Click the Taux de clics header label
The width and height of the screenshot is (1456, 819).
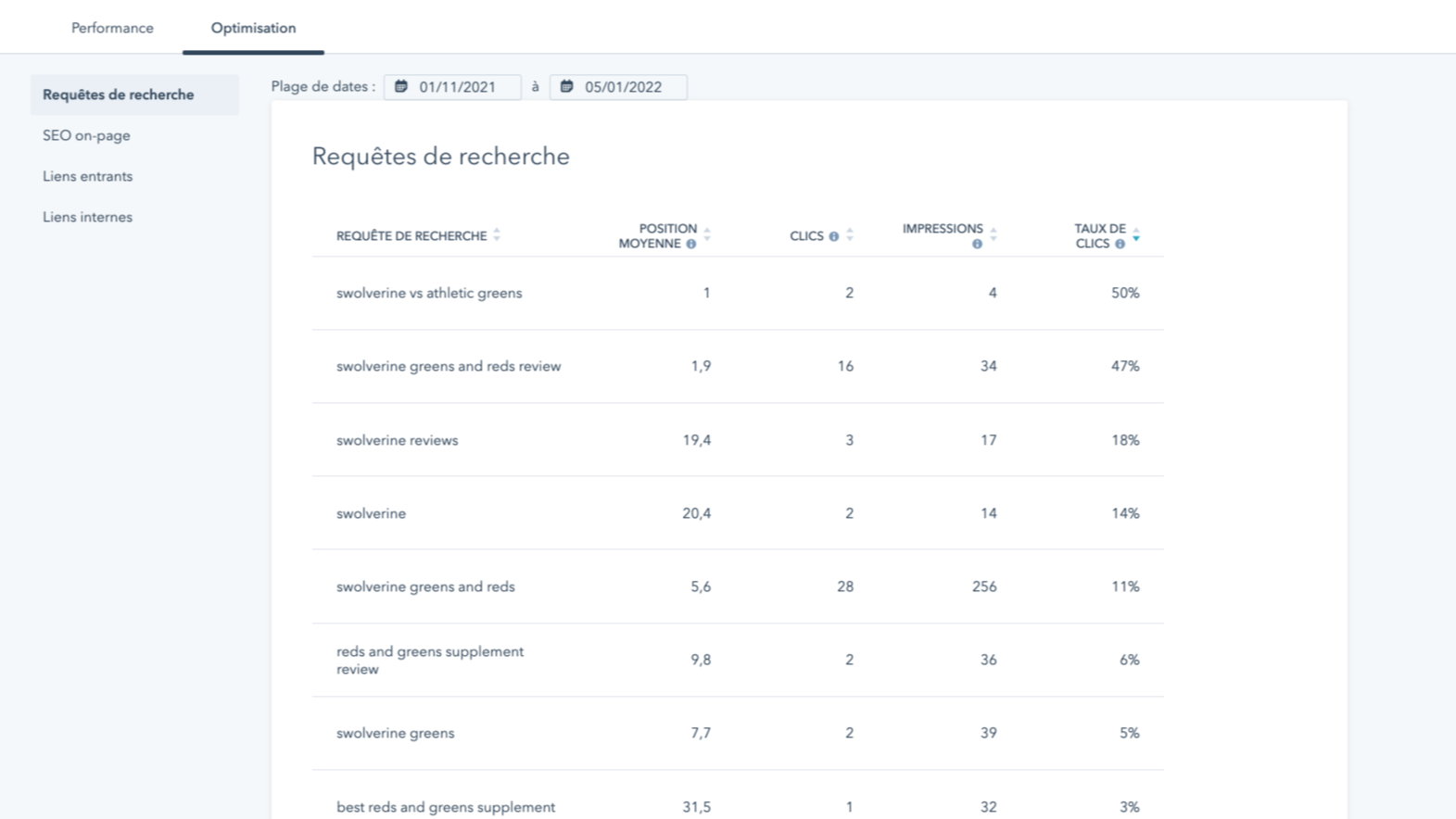pyautogui.click(x=1100, y=236)
